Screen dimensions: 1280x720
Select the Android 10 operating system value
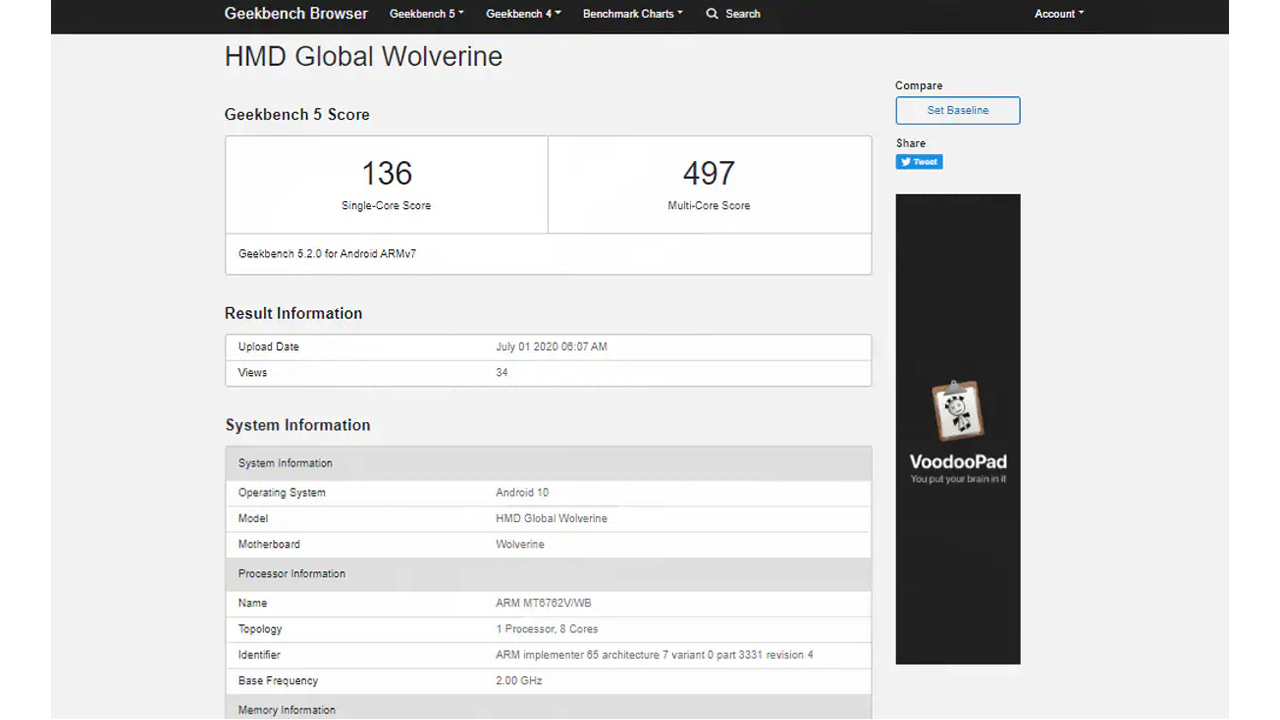[522, 493]
